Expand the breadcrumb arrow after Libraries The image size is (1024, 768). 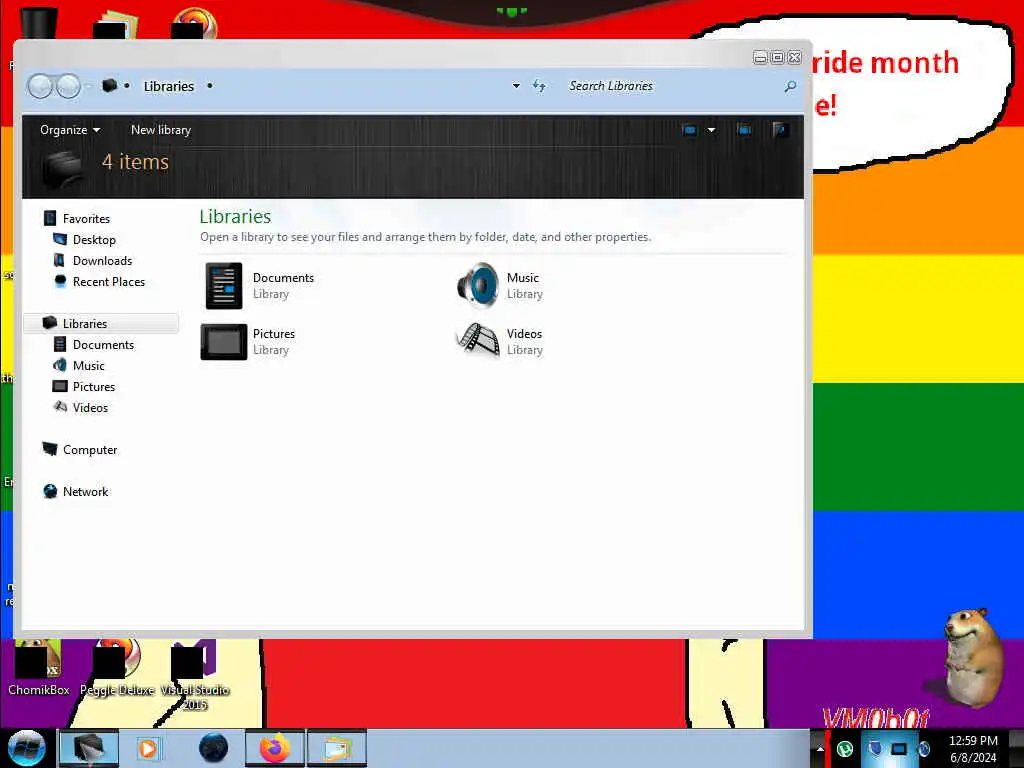click(x=210, y=86)
